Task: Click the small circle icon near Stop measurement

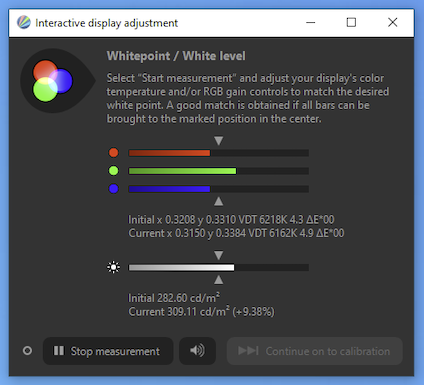Action: [x=27, y=351]
